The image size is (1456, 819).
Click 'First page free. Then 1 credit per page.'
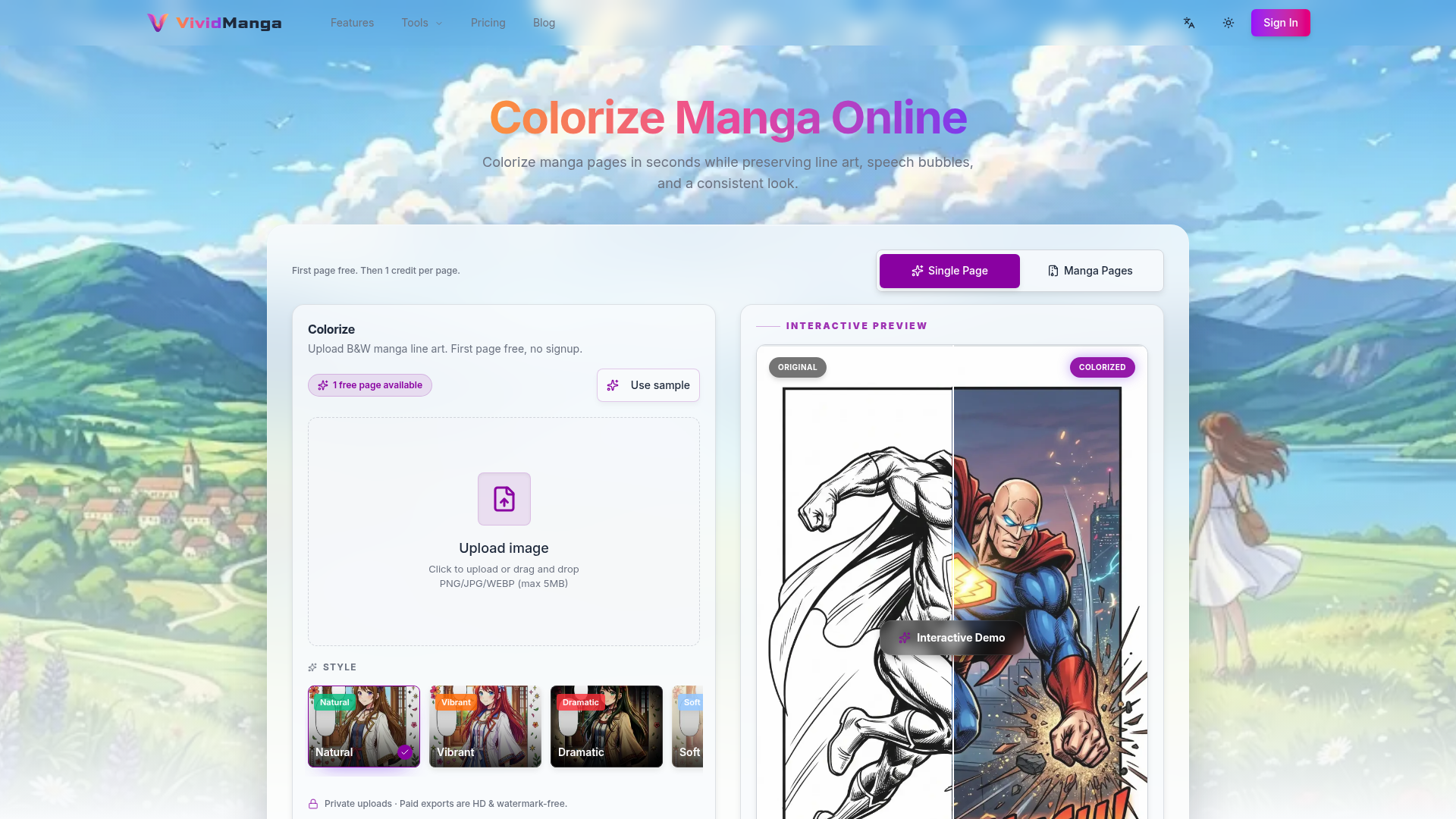[376, 271]
